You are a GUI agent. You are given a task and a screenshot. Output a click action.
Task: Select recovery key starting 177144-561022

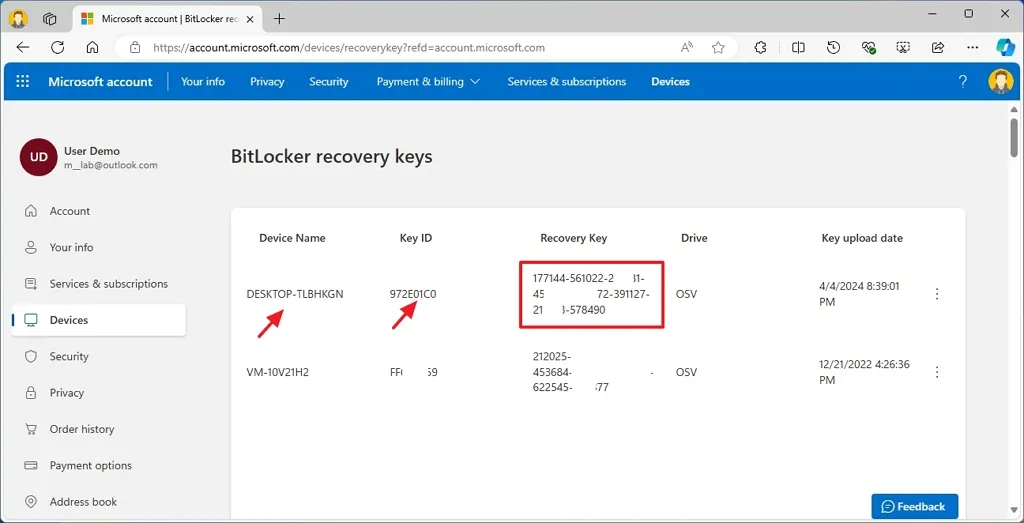[x=591, y=294]
